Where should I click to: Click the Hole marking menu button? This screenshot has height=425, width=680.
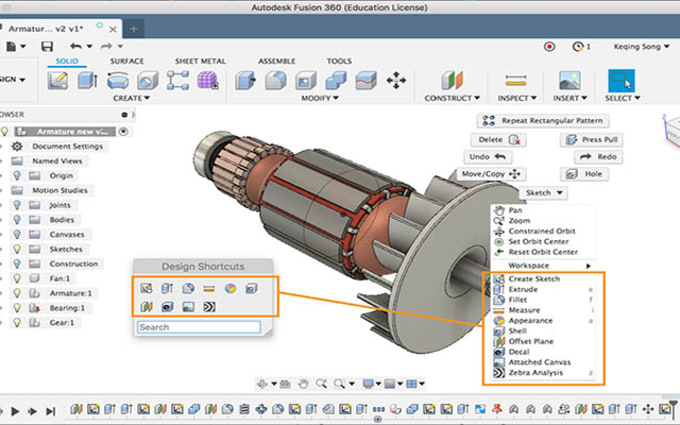[584, 174]
